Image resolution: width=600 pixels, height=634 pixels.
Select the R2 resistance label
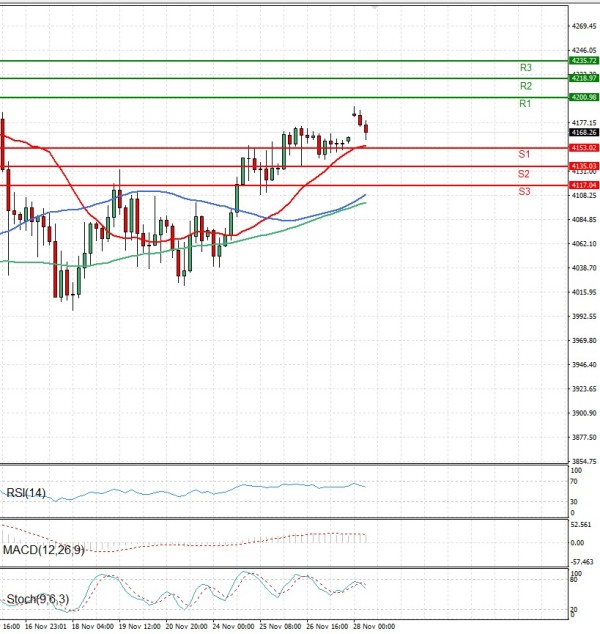coord(525,87)
